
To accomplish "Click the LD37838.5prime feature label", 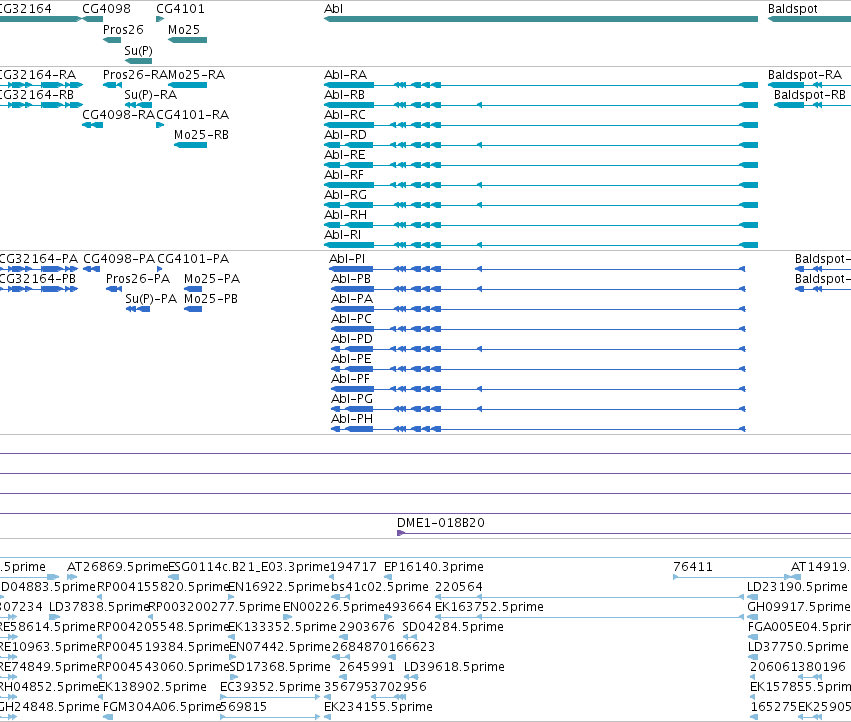I will [99, 607].
